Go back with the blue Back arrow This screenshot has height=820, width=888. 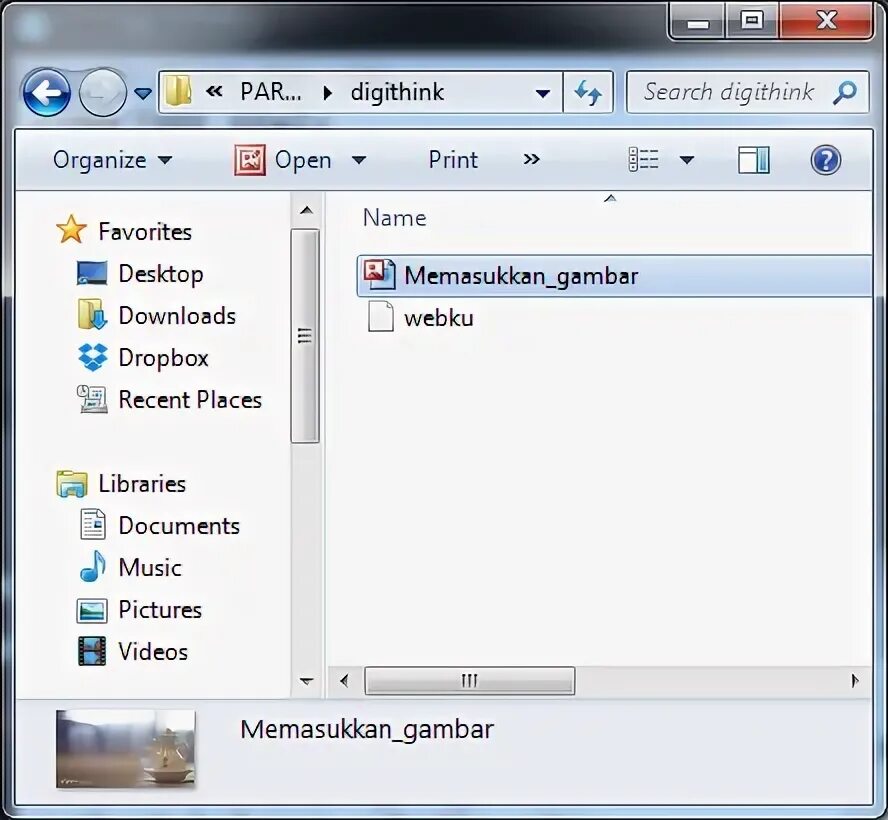click(x=47, y=92)
